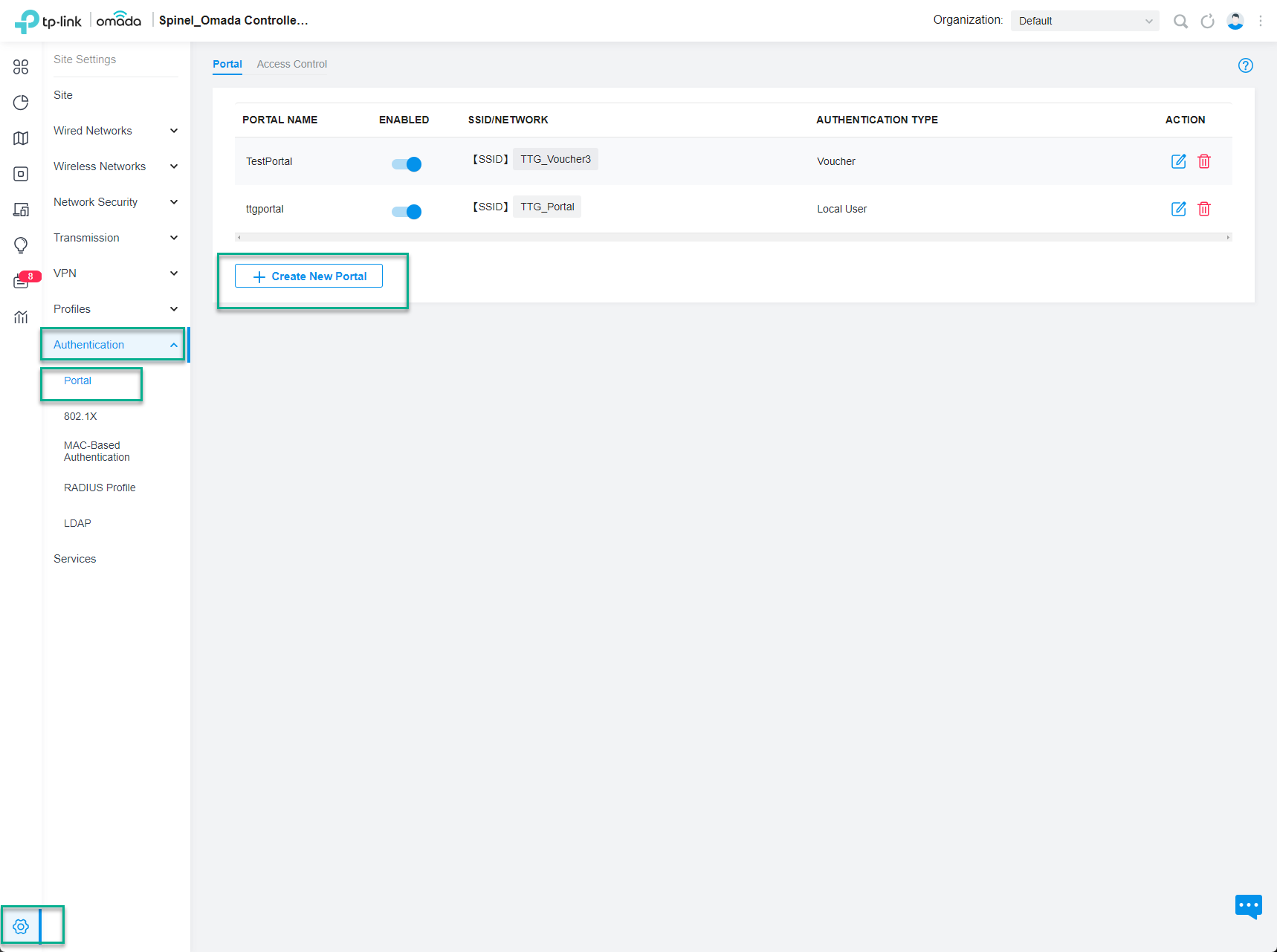The image size is (1277, 952).
Task: Click Create New Portal button
Action: (308, 276)
